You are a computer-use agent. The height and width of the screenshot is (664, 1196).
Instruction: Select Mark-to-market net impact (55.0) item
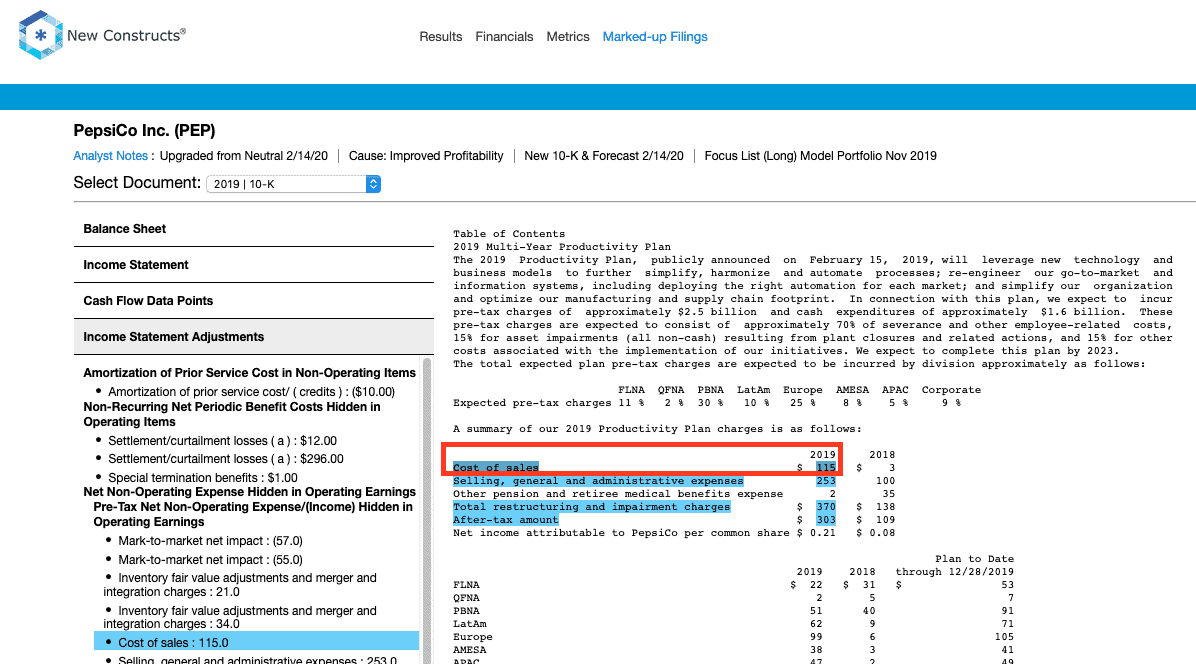[x=211, y=560]
